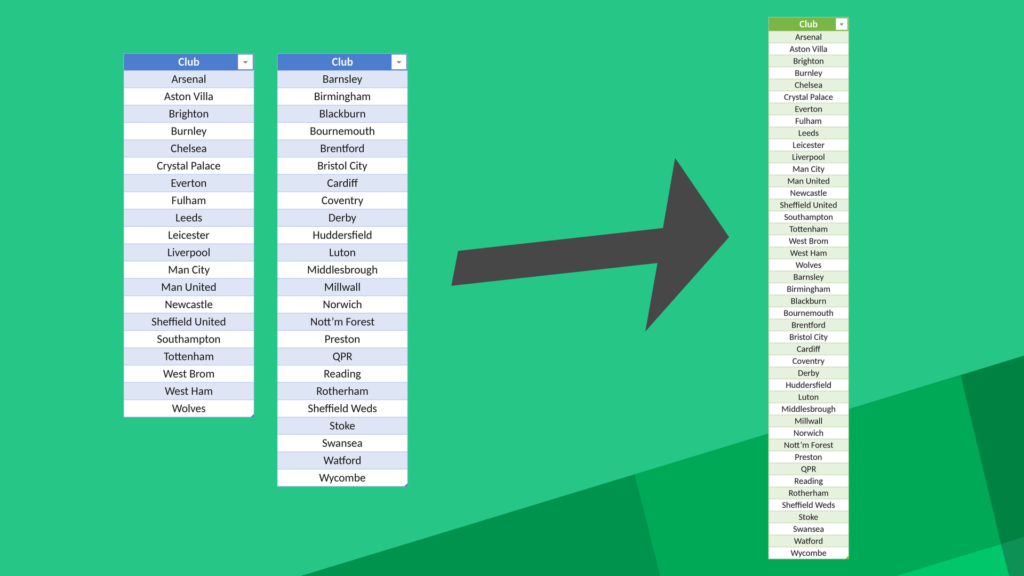This screenshot has height=576, width=1024.
Task: Click Barnsley in the green combined table
Action: point(808,277)
